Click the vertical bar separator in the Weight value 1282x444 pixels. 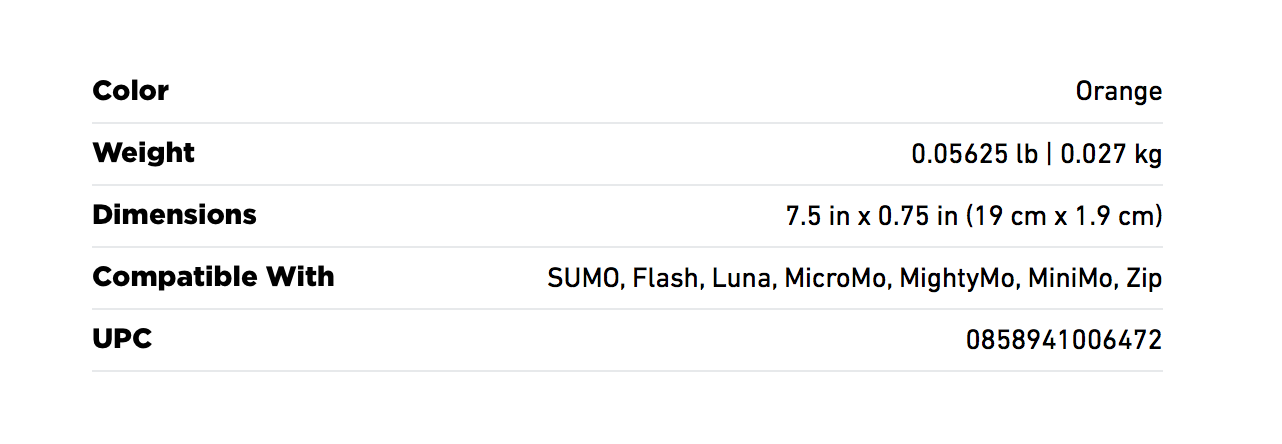1051,155
